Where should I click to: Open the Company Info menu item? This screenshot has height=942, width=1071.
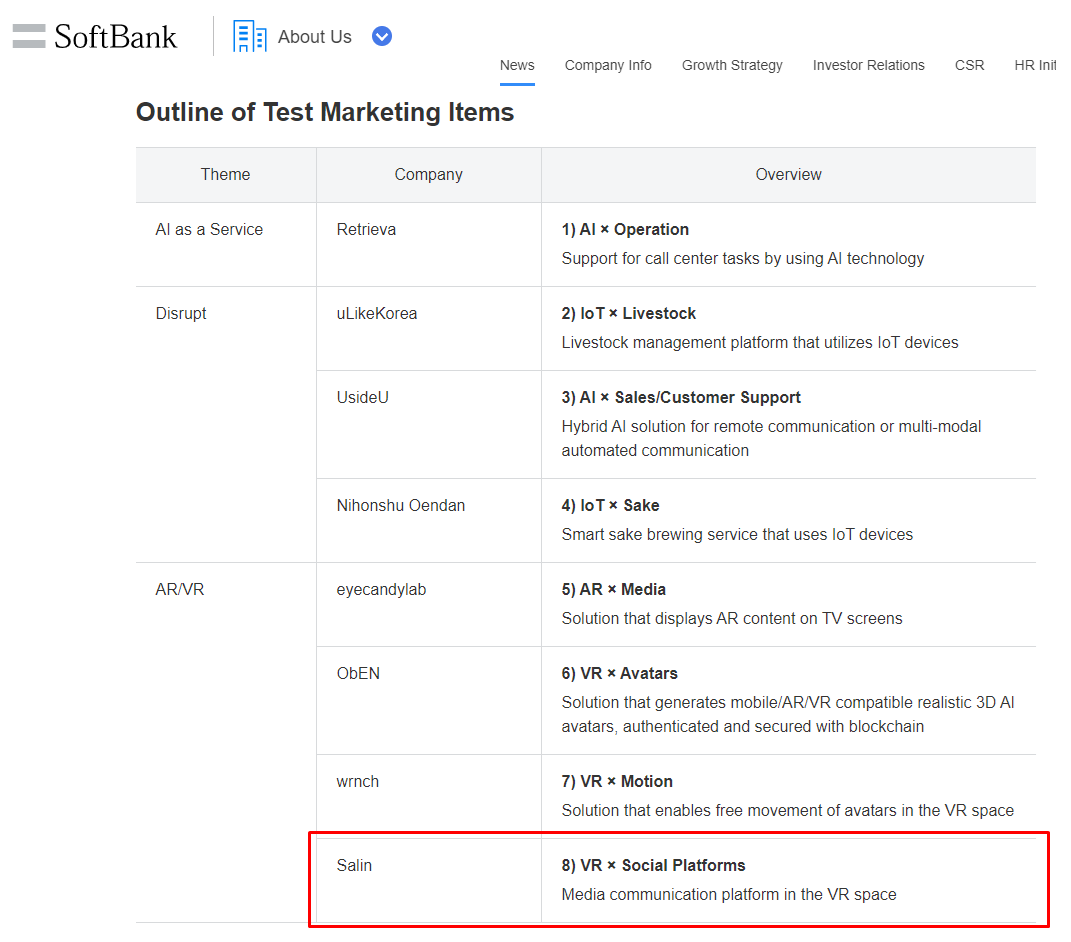608,66
